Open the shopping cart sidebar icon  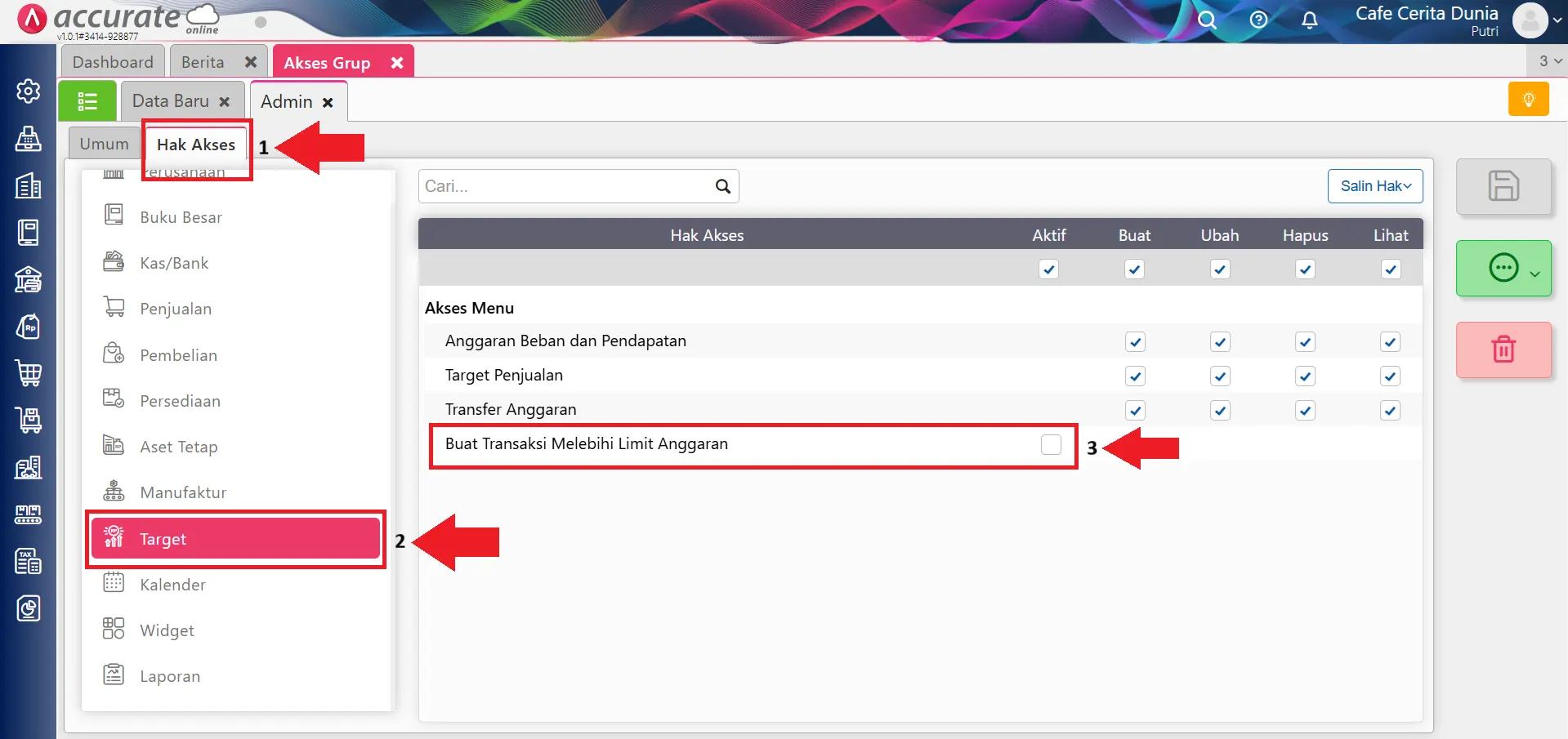pos(29,373)
